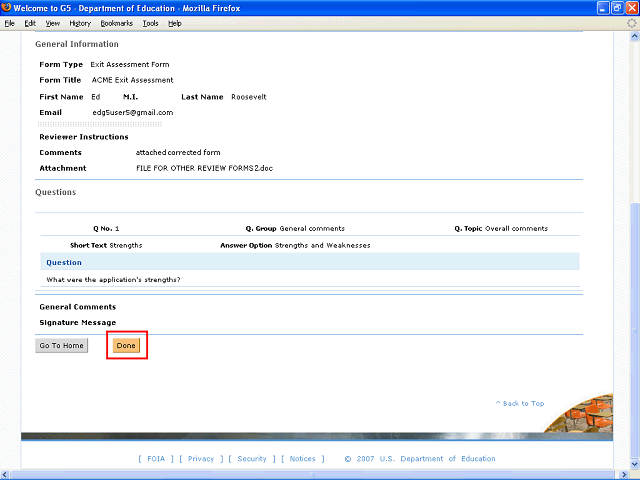Image resolution: width=640 pixels, height=480 pixels.
Task: Click the vertical scrollbar down arrow
Action: coord(635,464)
